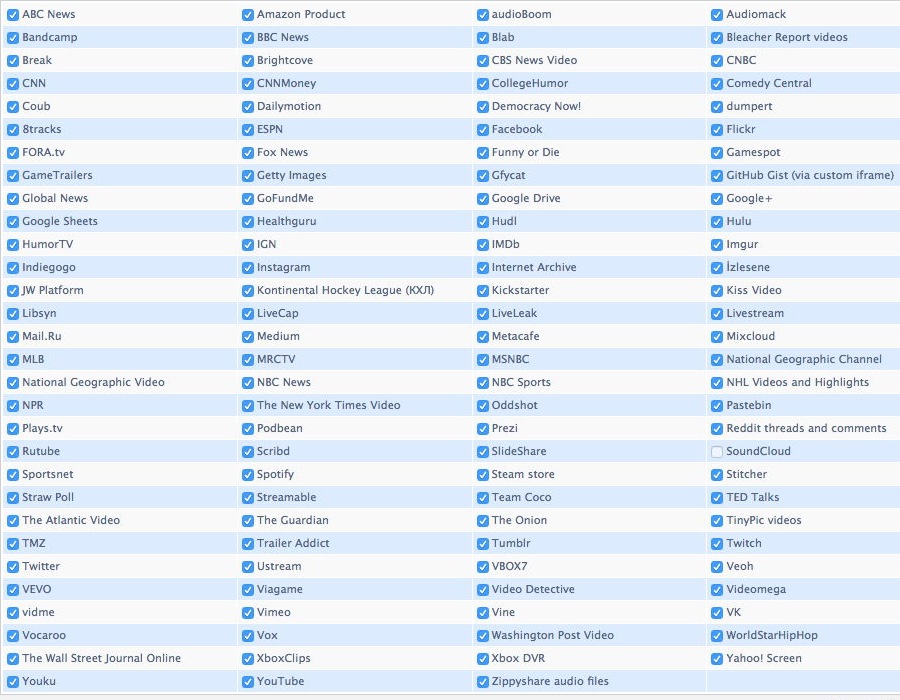Uncheck the Vimeo checkbox
Screen dimensions: 900x700
[x=247, y=613]
